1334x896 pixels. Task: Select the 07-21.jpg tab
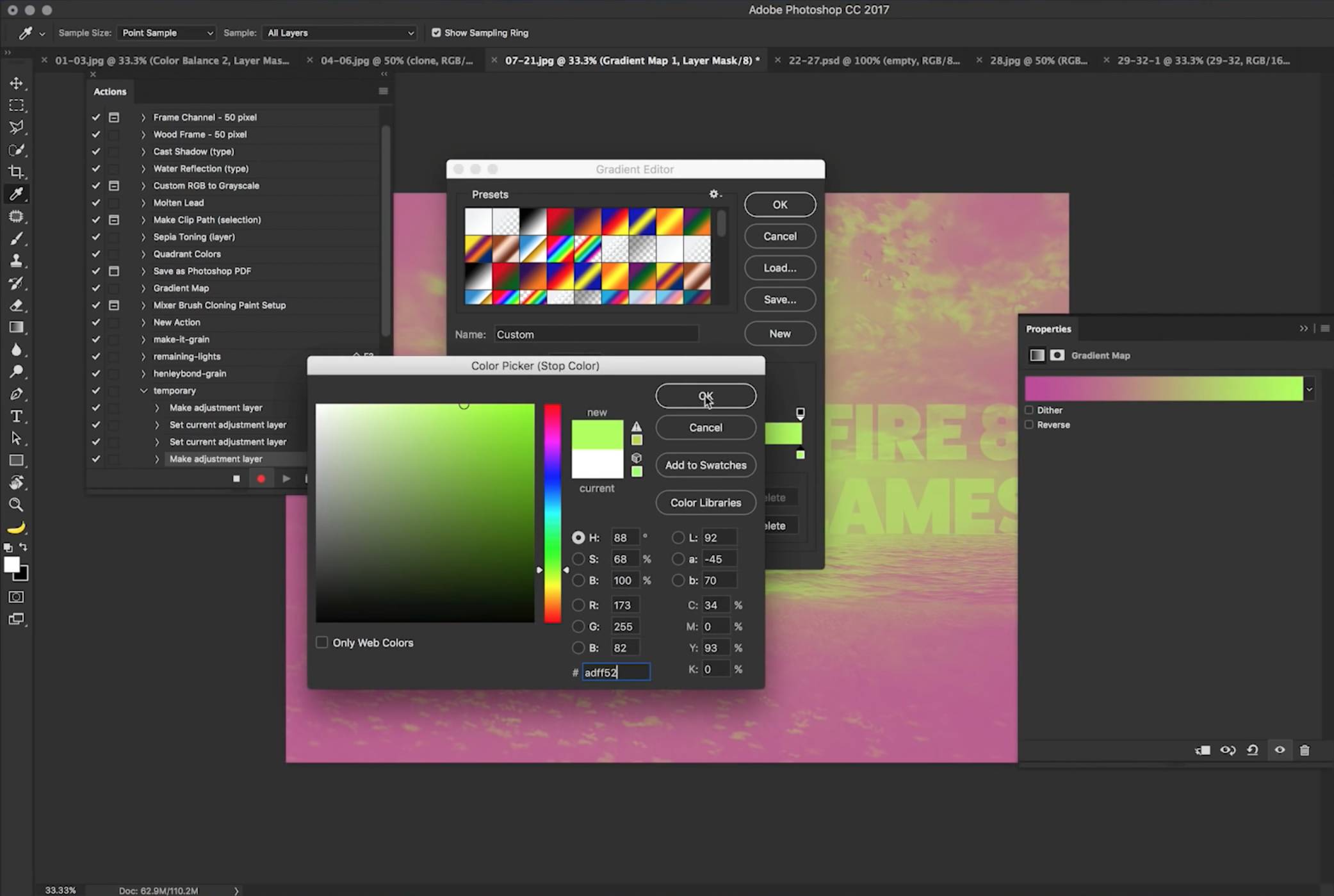638,60
